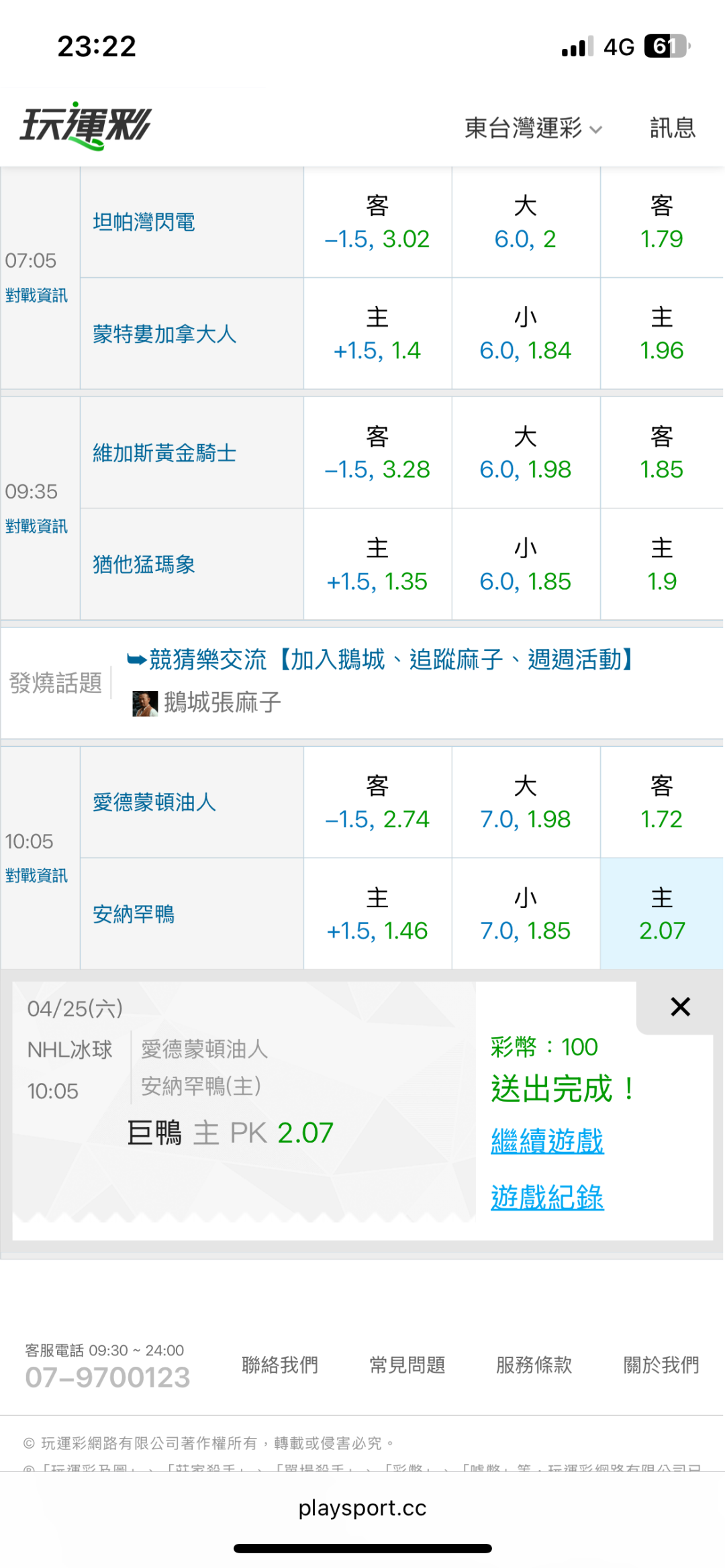Select 愛德蒙頓油人 客 1.72 odds cell

coord(661,802)
